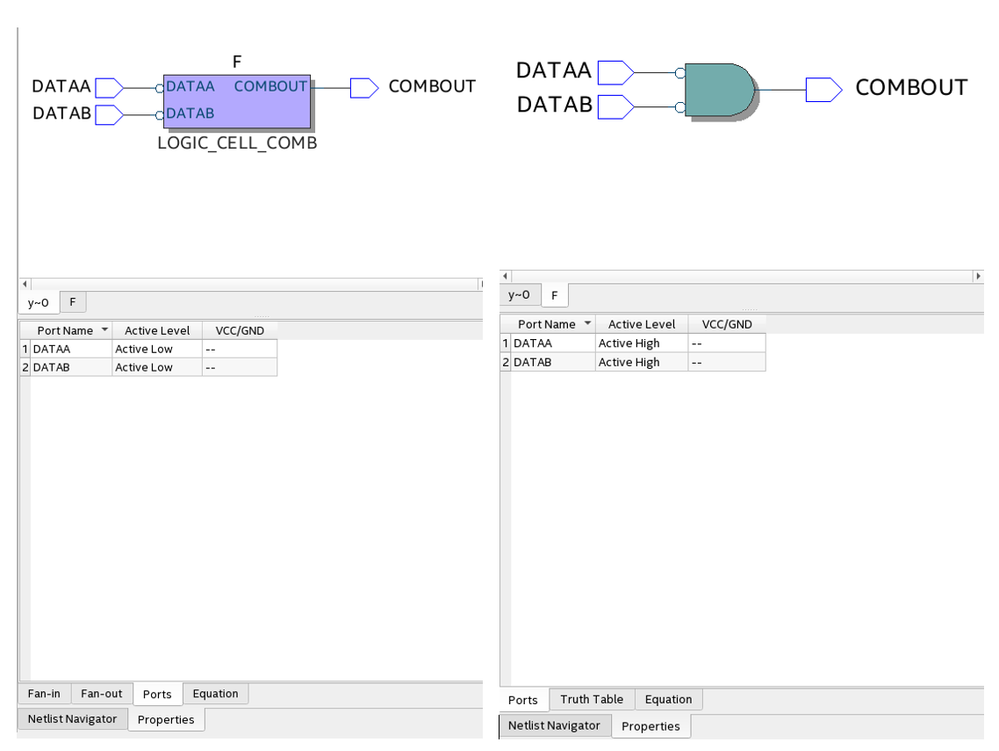Screen dimensions: 999x751
Task: Click DATAA input pin symbol feeding the AND gate
Action: 614,72
